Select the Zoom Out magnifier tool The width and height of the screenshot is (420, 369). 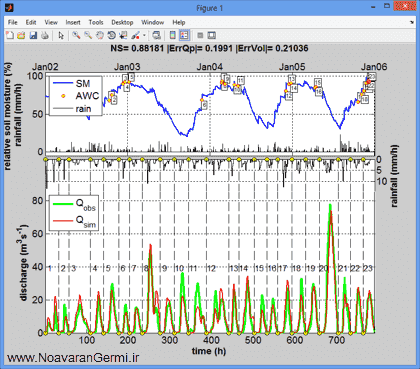pyautogui.click(x=88, y=35)
